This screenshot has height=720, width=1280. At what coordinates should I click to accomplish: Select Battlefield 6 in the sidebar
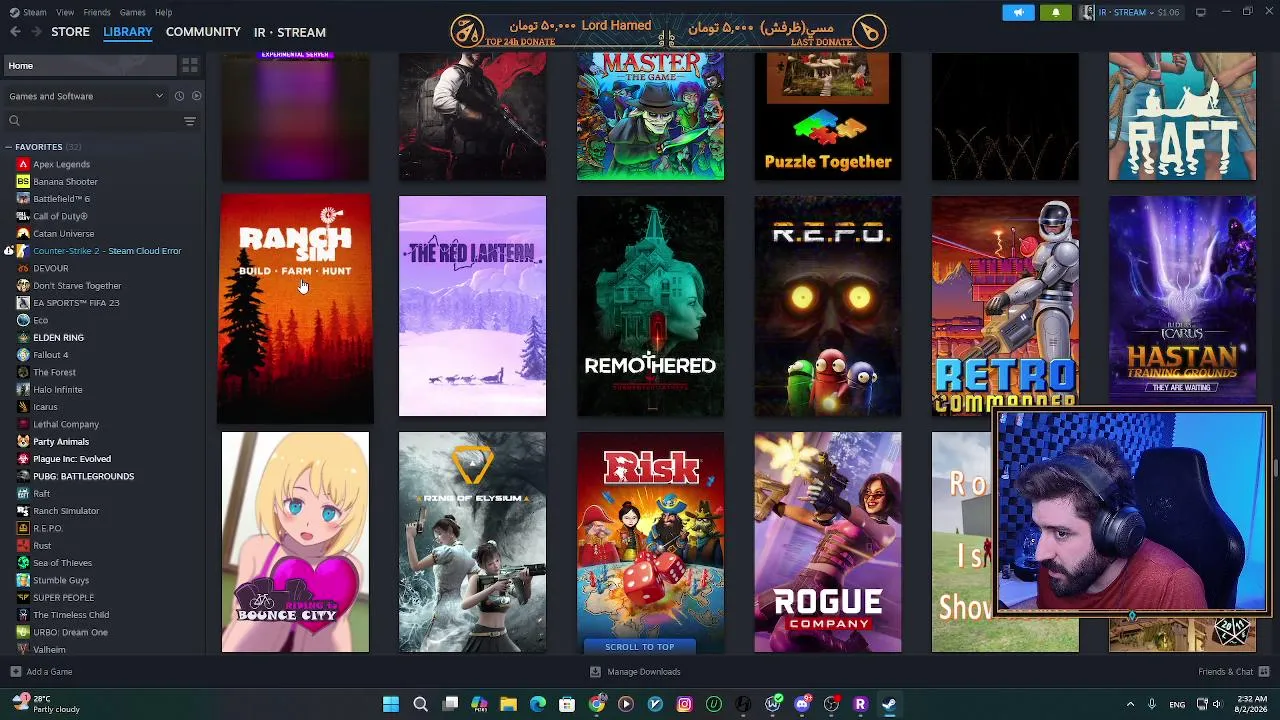[x=61, y=199]
